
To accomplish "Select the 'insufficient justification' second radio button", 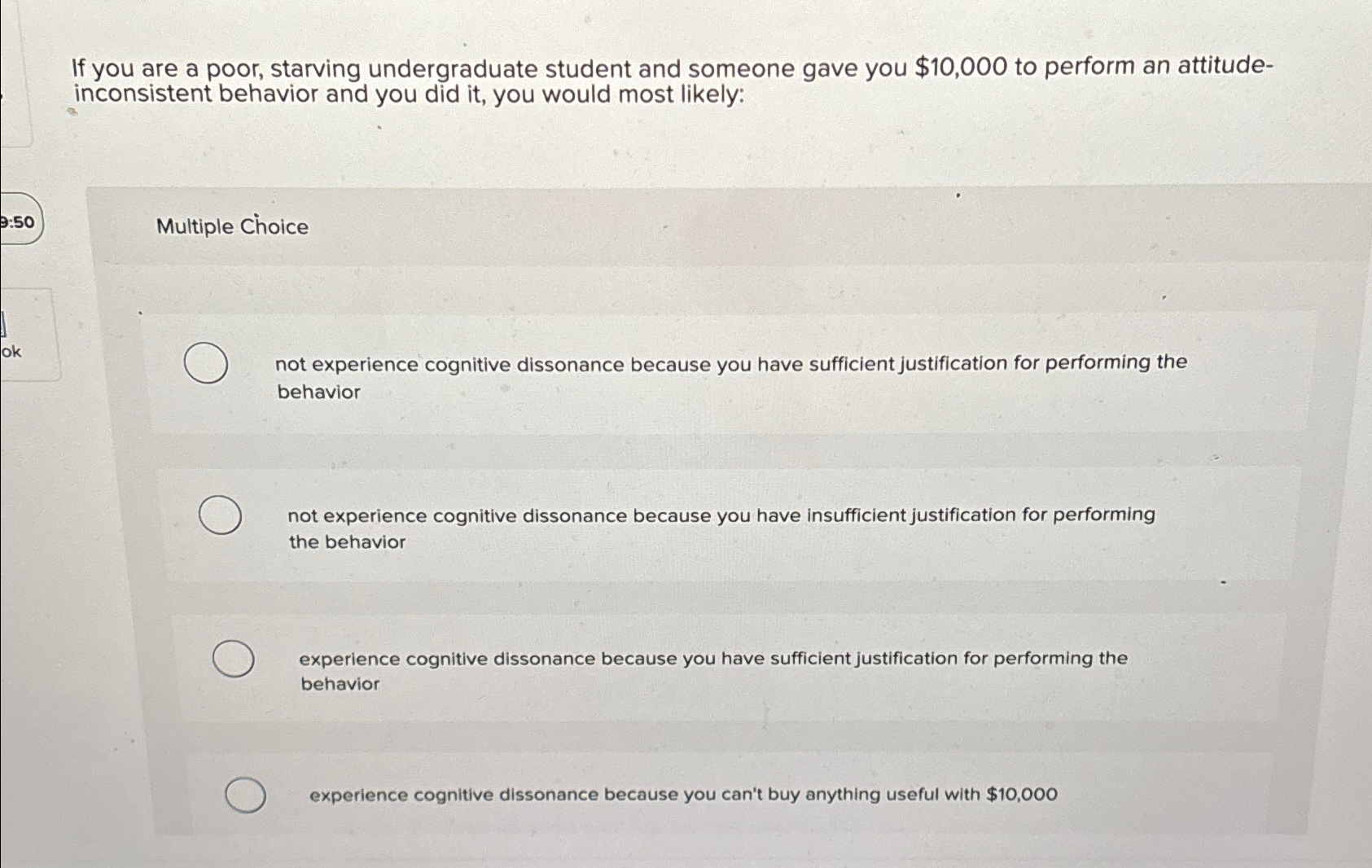I will 220,515.
